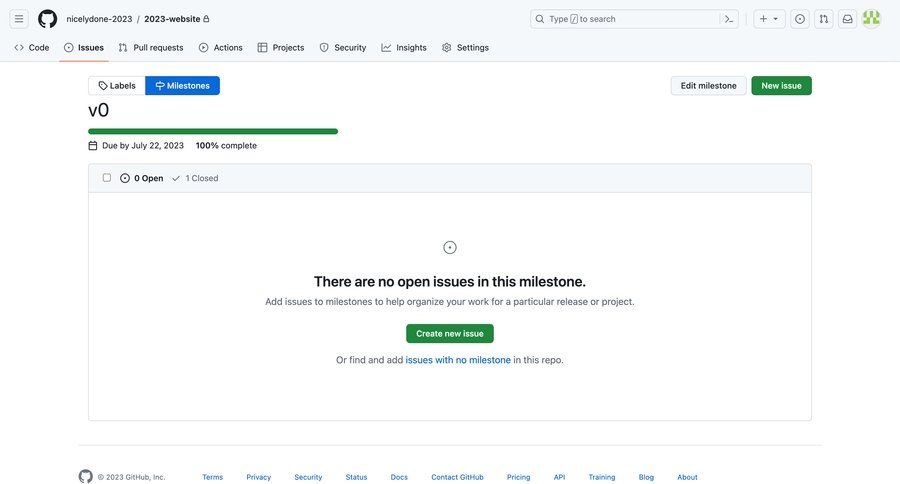
Task: Click the New issue button
Action: pyautogui.click(x=781, y=86)
